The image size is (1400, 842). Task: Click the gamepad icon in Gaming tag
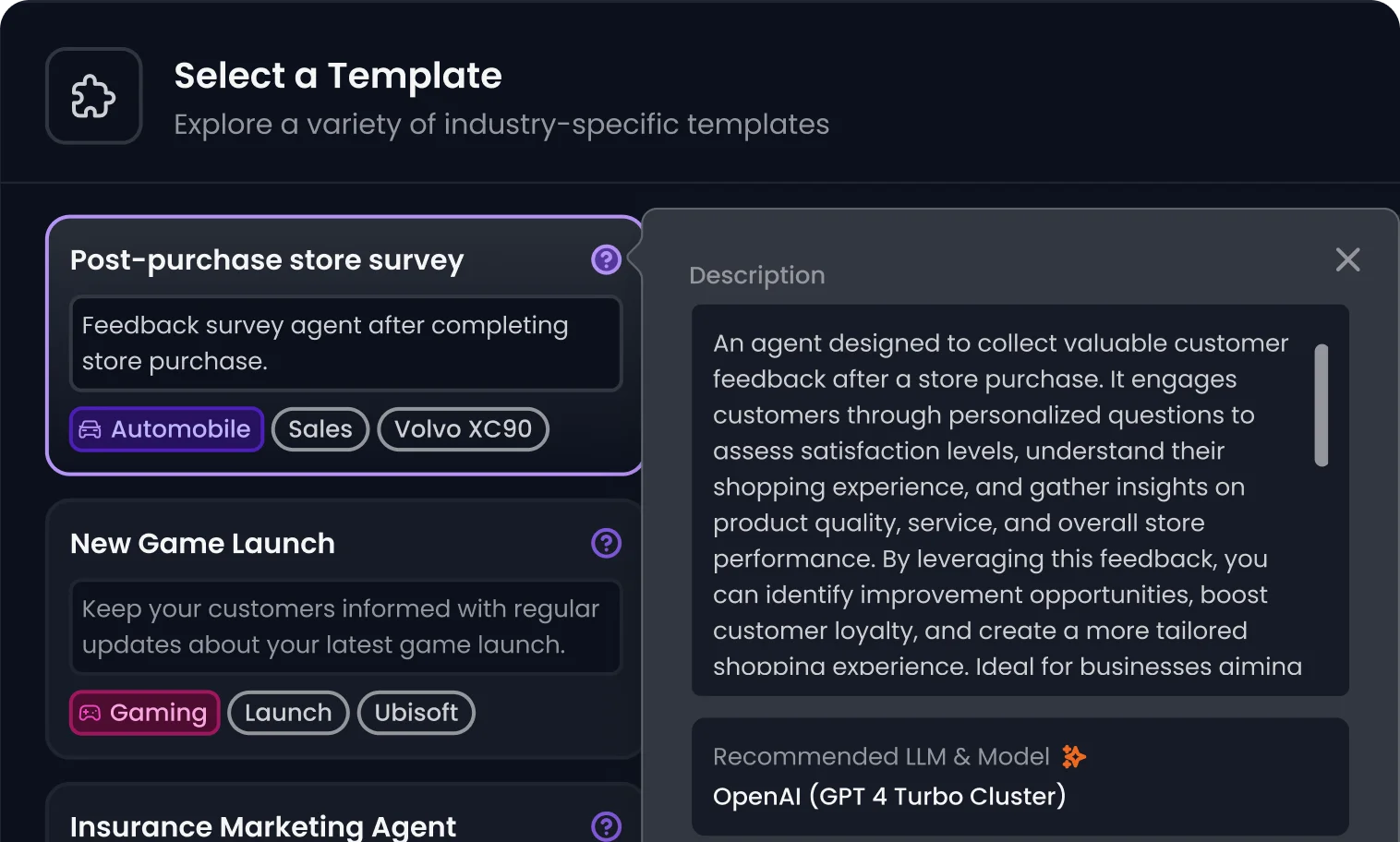pos(90,713)
